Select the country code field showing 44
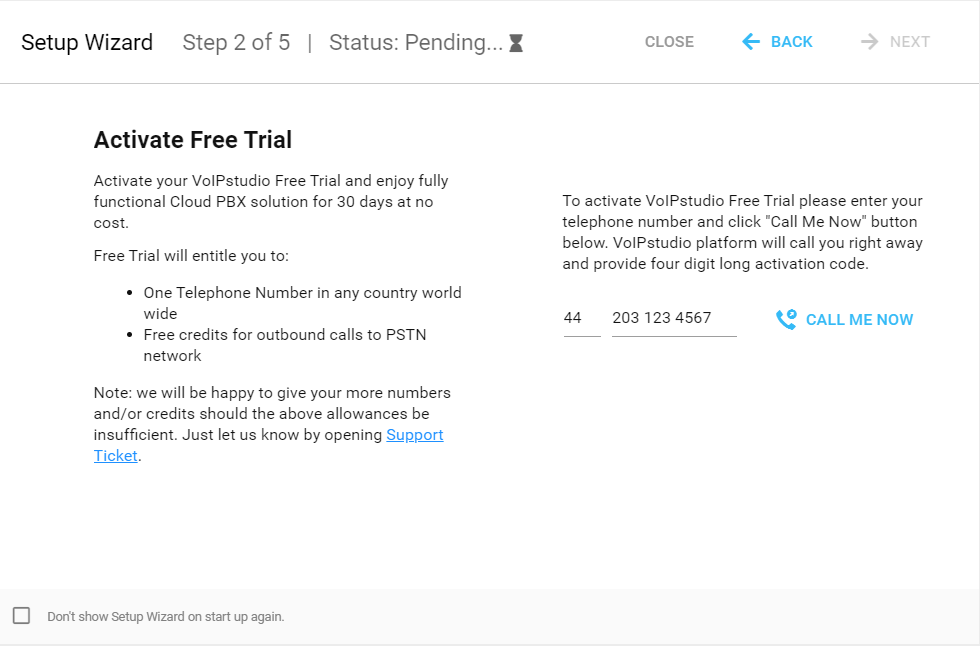Screen dimensions: 980x646 pyautogui.click(x=580, y=318)
